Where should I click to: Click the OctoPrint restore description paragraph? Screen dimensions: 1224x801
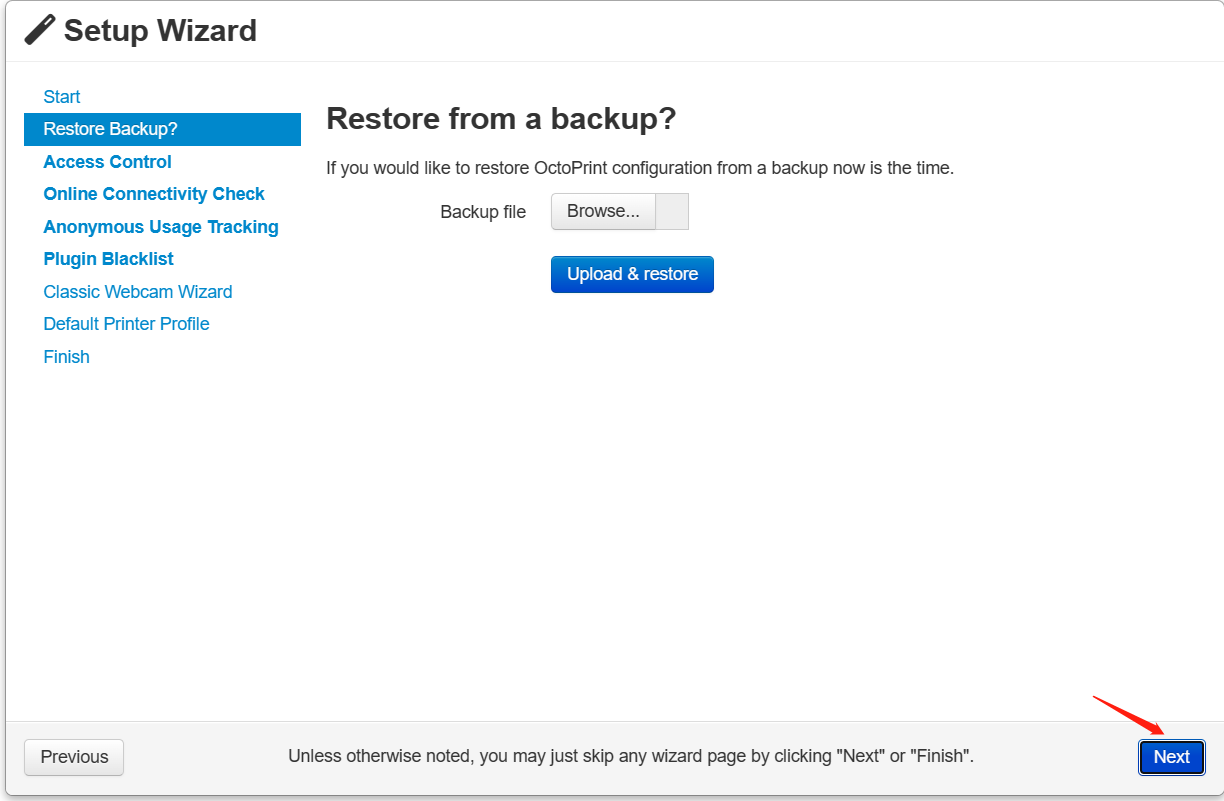[640, 168]
